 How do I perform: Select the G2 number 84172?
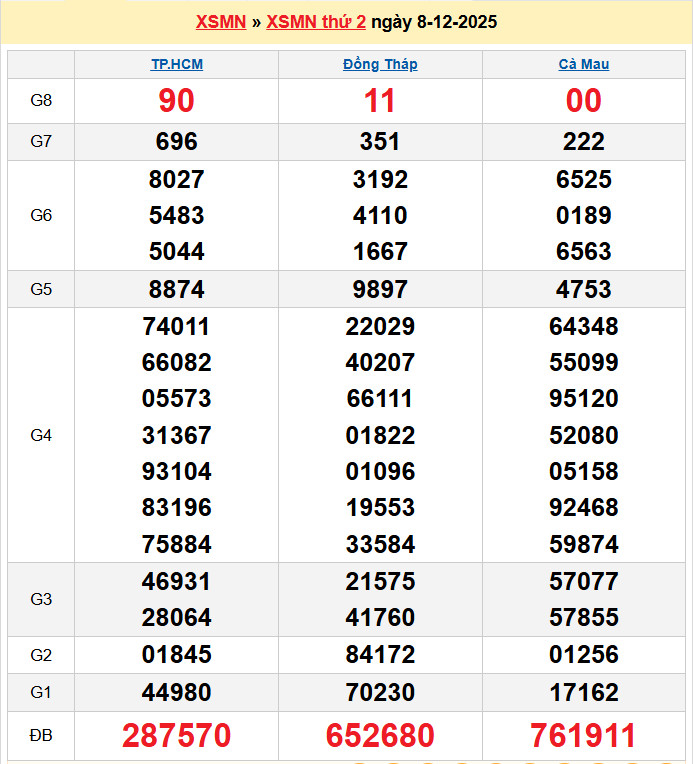(380, 655)
